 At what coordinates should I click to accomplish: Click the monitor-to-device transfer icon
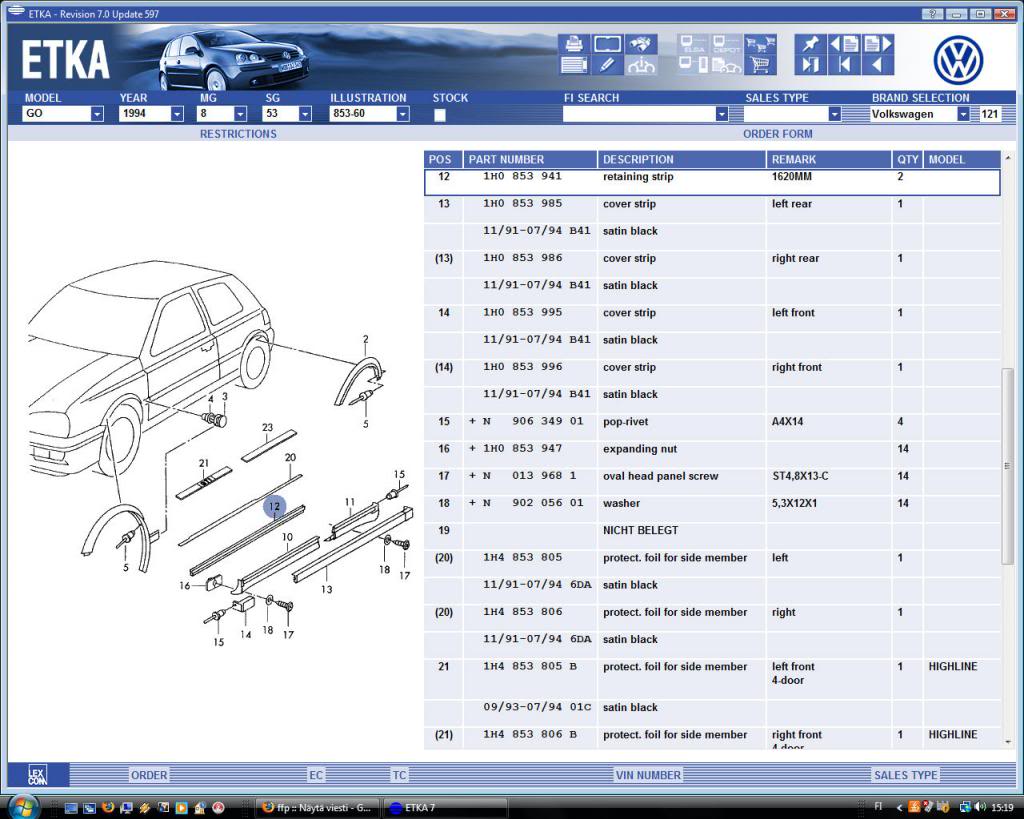[693, 65]
